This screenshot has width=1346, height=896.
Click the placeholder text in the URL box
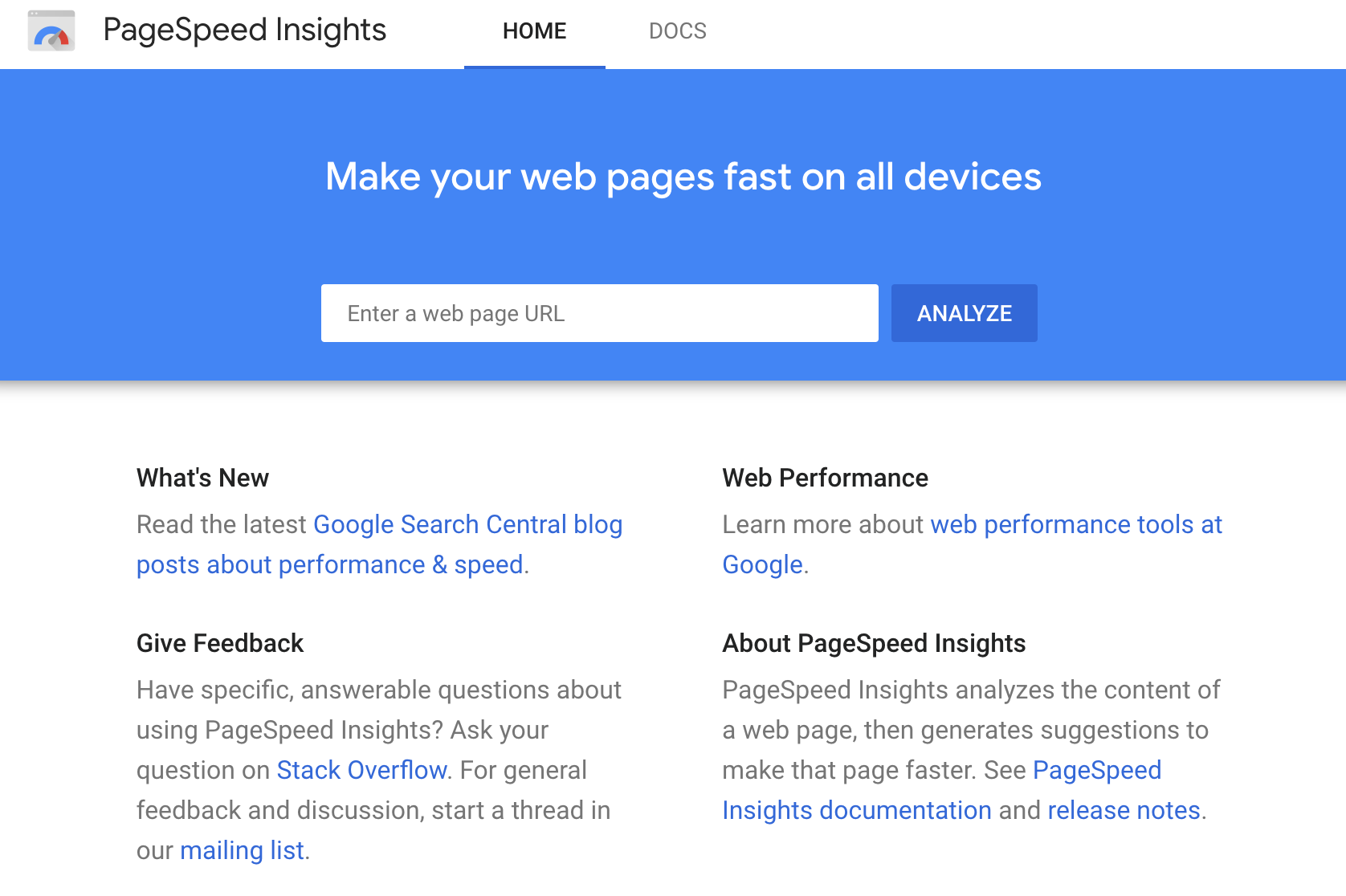tap(455, 313)
